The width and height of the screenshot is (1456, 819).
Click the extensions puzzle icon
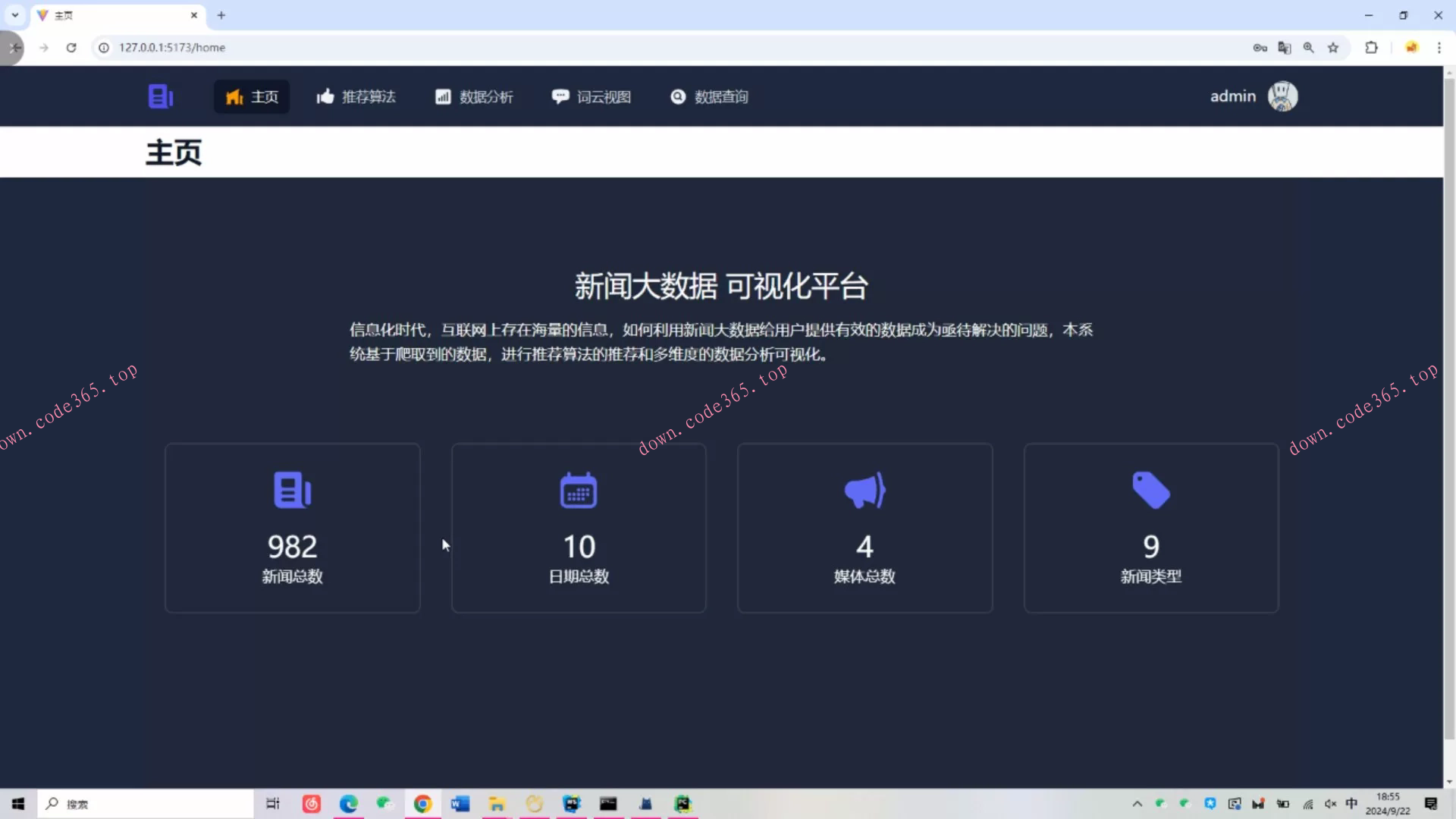[x=1372, y=47]
